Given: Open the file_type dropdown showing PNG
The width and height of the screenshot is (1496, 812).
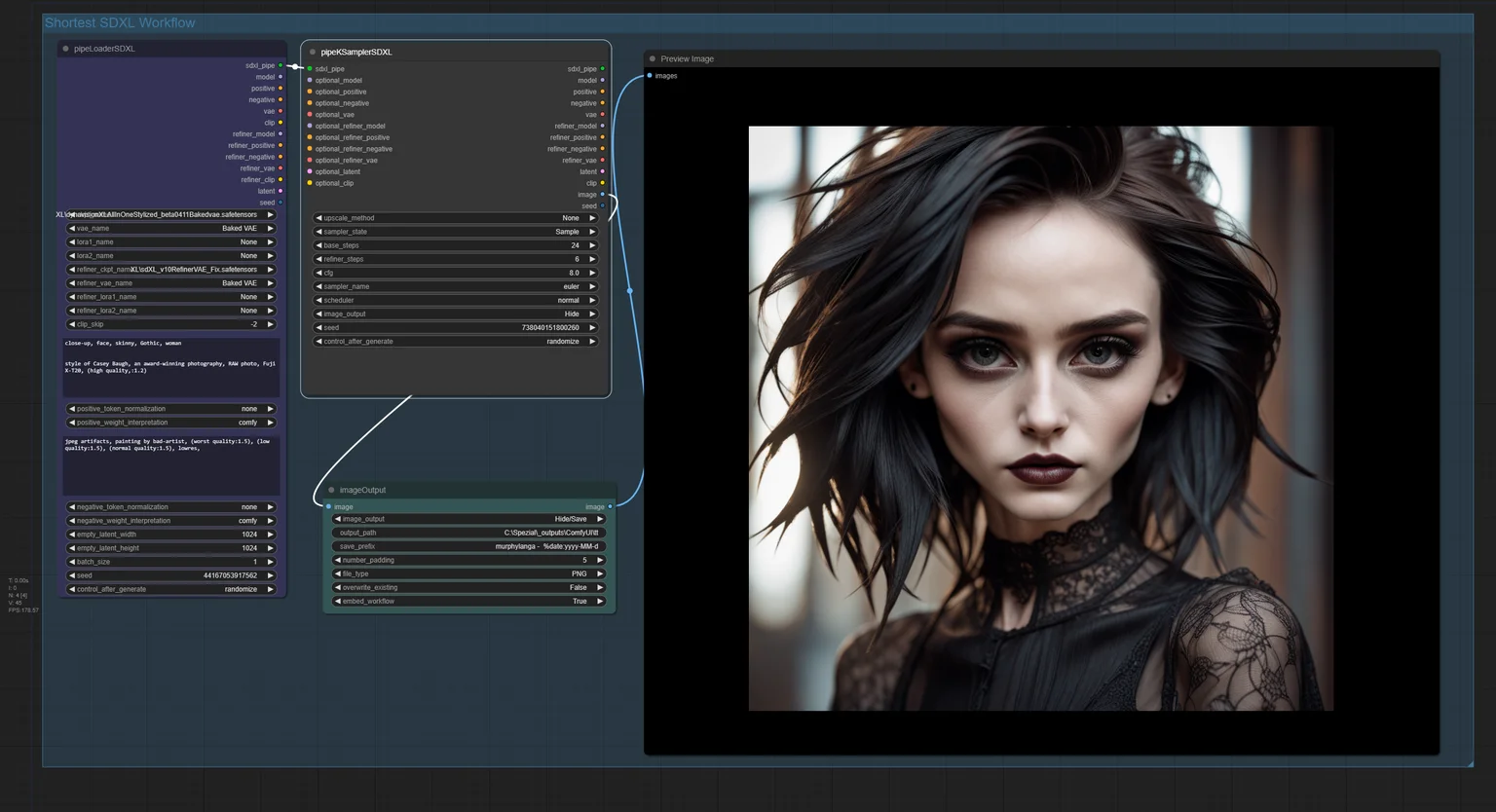Looking at the screenshot, I should [469, 573].
